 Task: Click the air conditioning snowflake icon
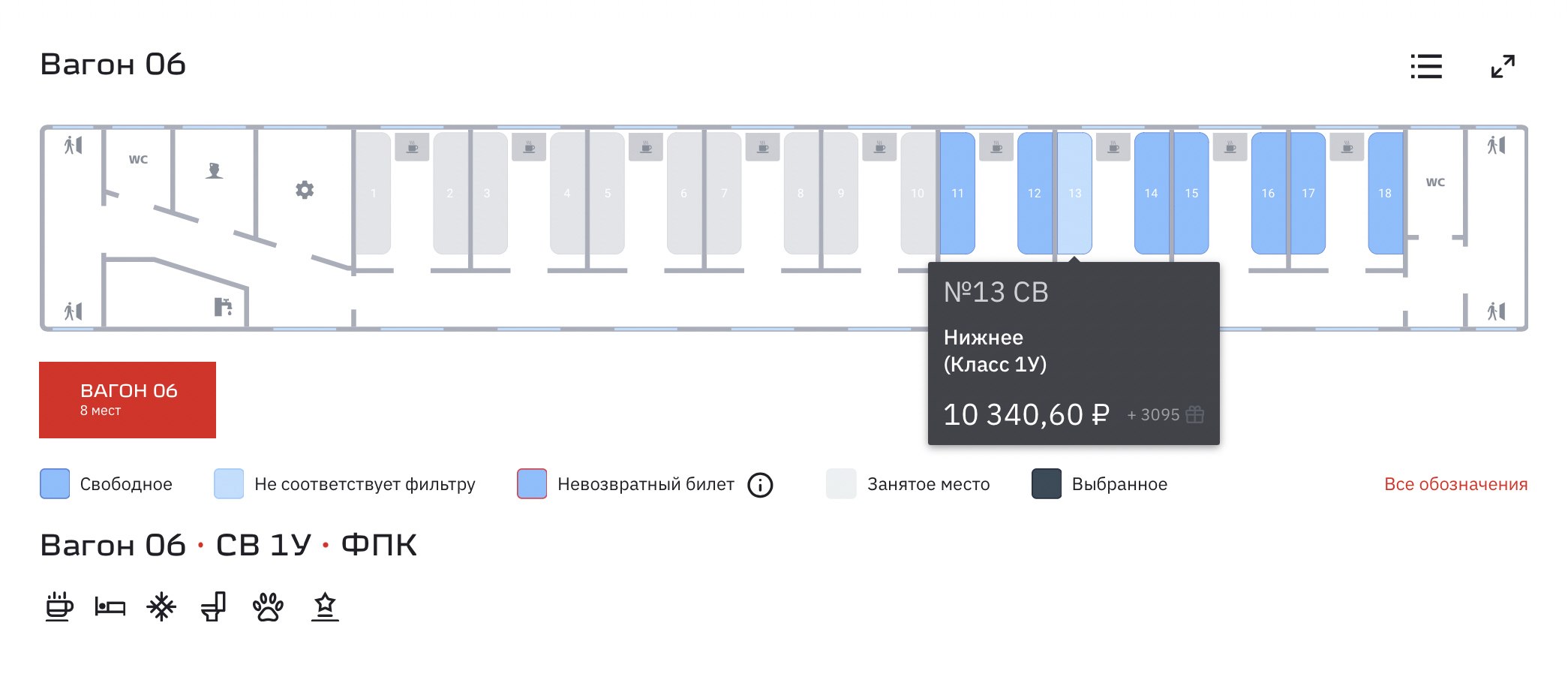pos(161,606)
